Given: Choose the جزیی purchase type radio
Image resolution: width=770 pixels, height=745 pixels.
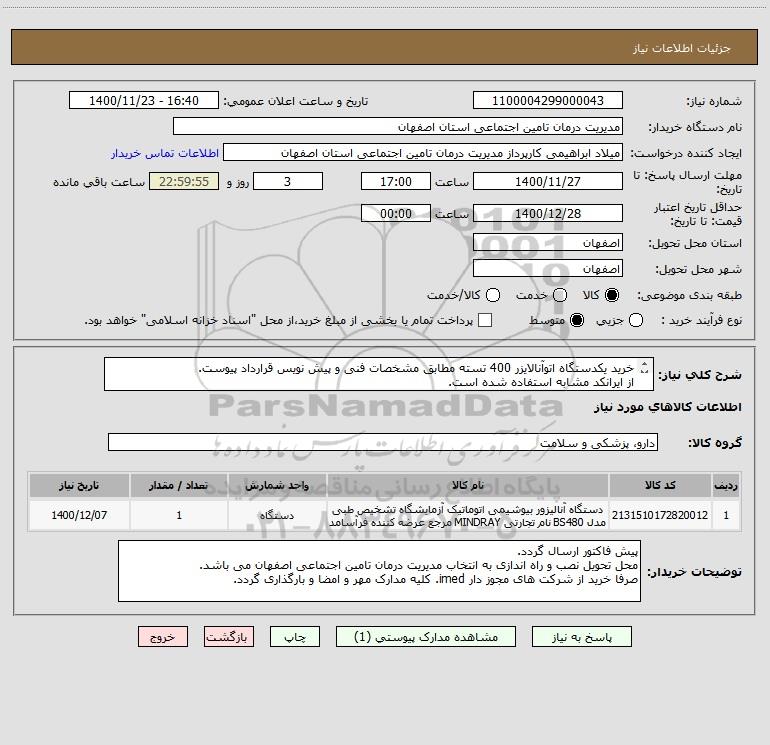Looking at the screenshot, I should tap(635, 320).
